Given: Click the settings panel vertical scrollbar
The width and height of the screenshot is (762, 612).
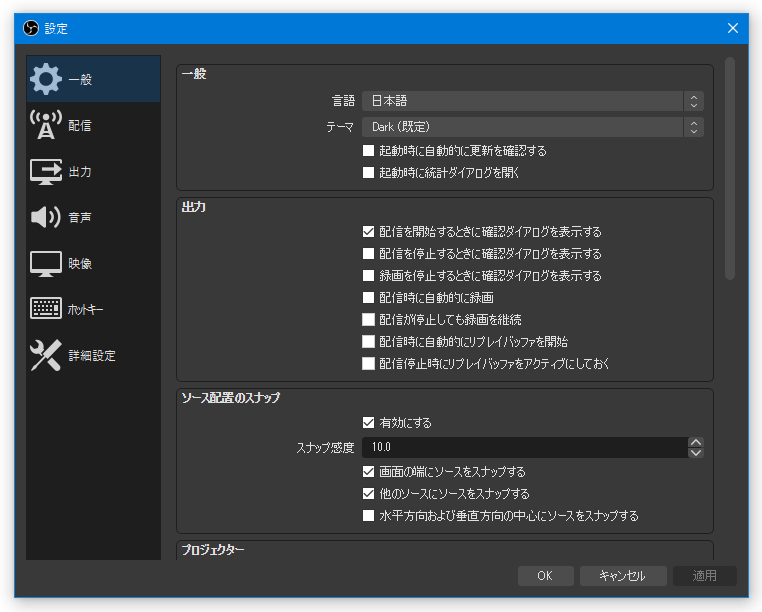Looking at the screenshot, I should click(729, 168).
